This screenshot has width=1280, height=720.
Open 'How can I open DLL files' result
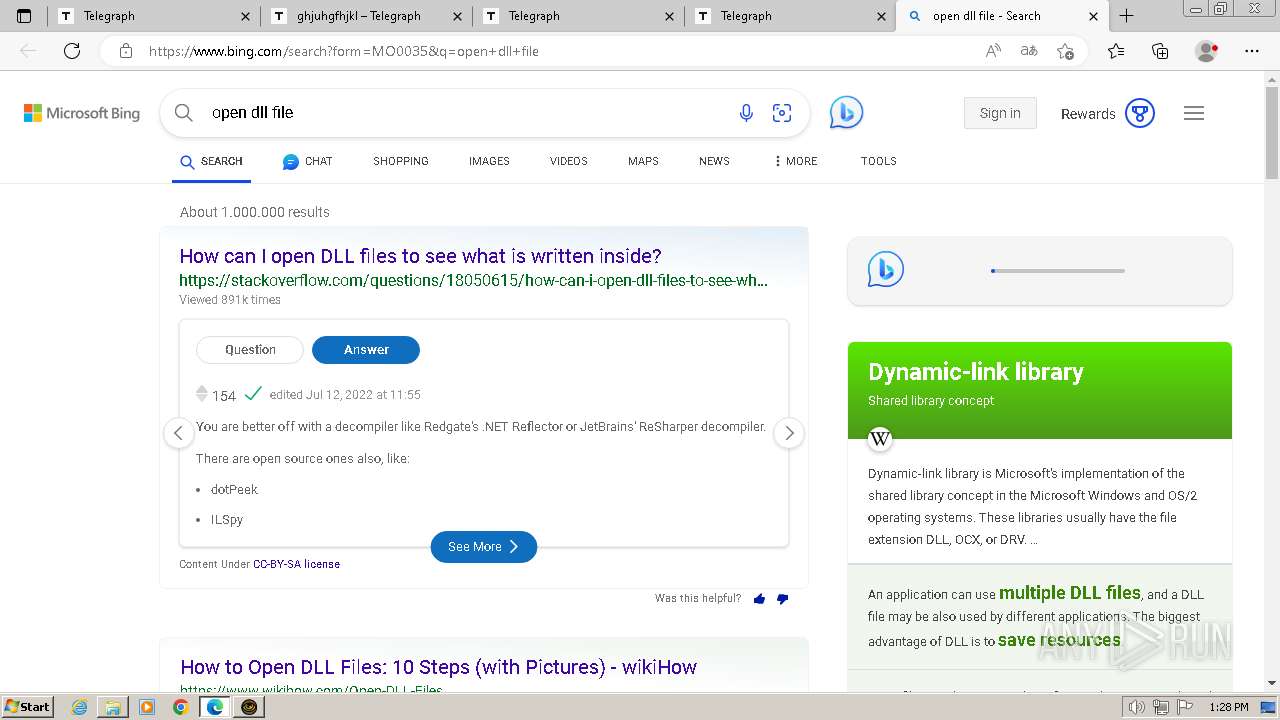tap(420, 256)
